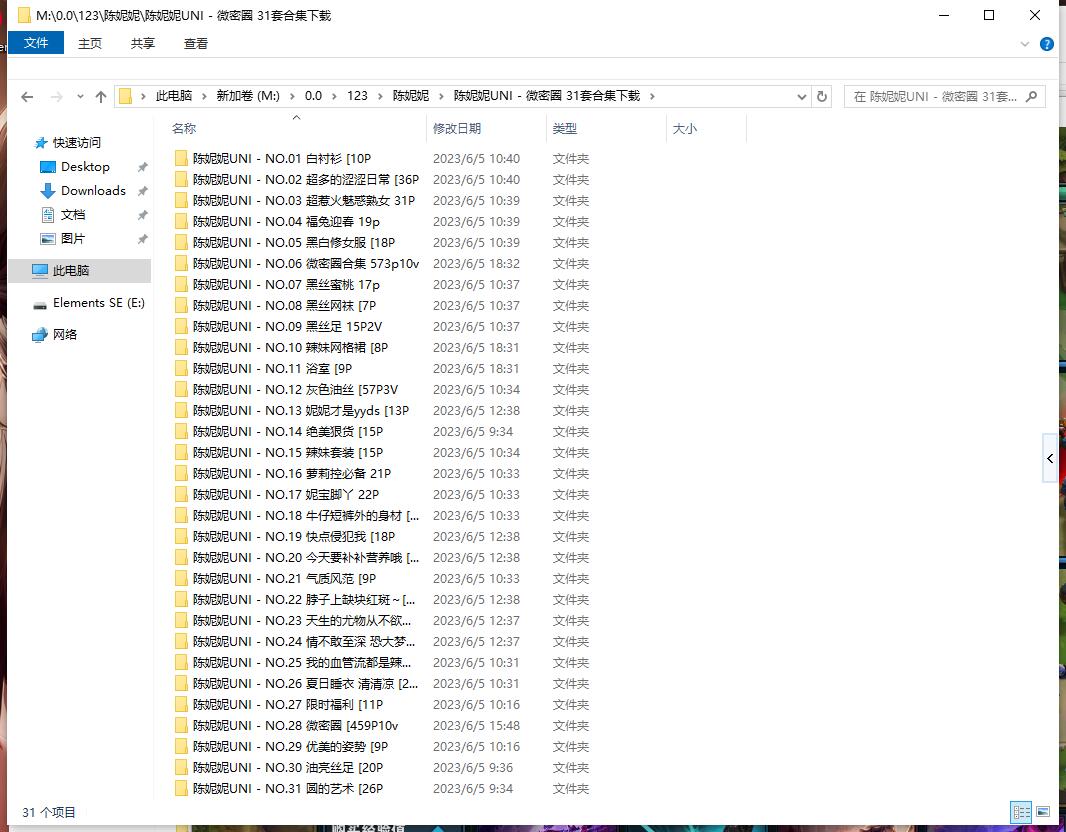
Task: Sort by the 大小 column header
Action: (x=685, y=128)
